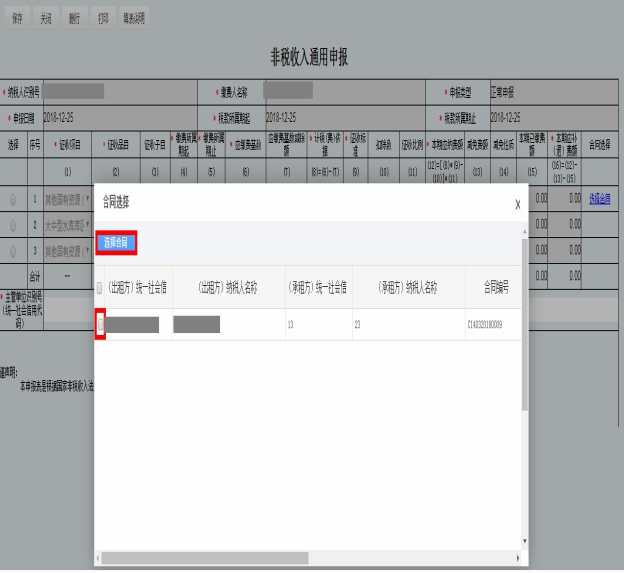This screenshot has height=573, width=624.
Task: Click the 申报日期 field 2018-12-25
Action: pyautogui.click(x=120, y=118)
